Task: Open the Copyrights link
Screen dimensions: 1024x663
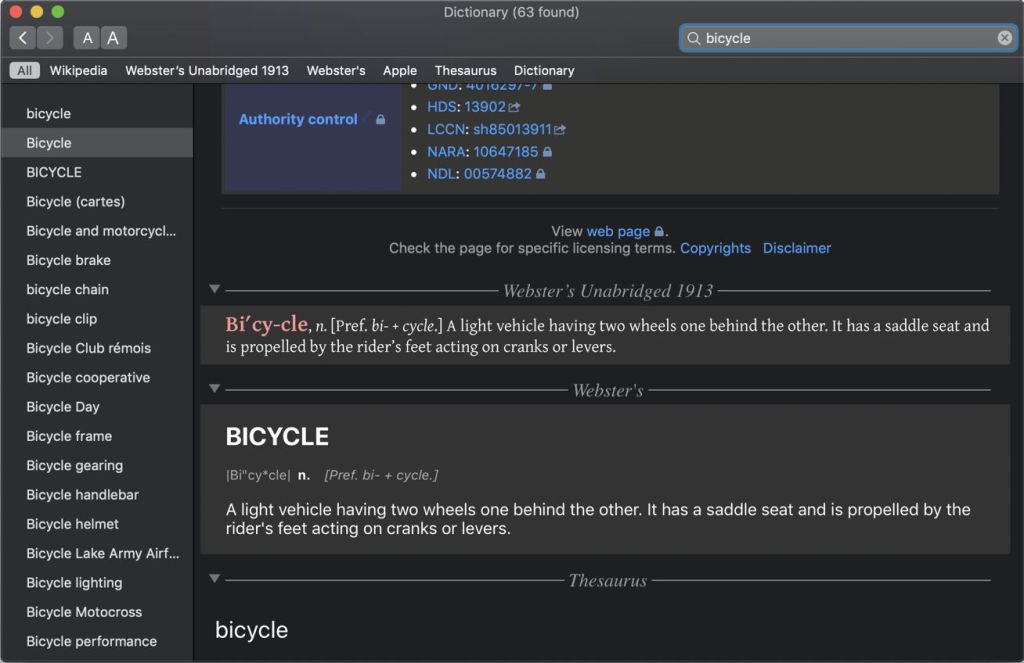Action: pos(715,248)
